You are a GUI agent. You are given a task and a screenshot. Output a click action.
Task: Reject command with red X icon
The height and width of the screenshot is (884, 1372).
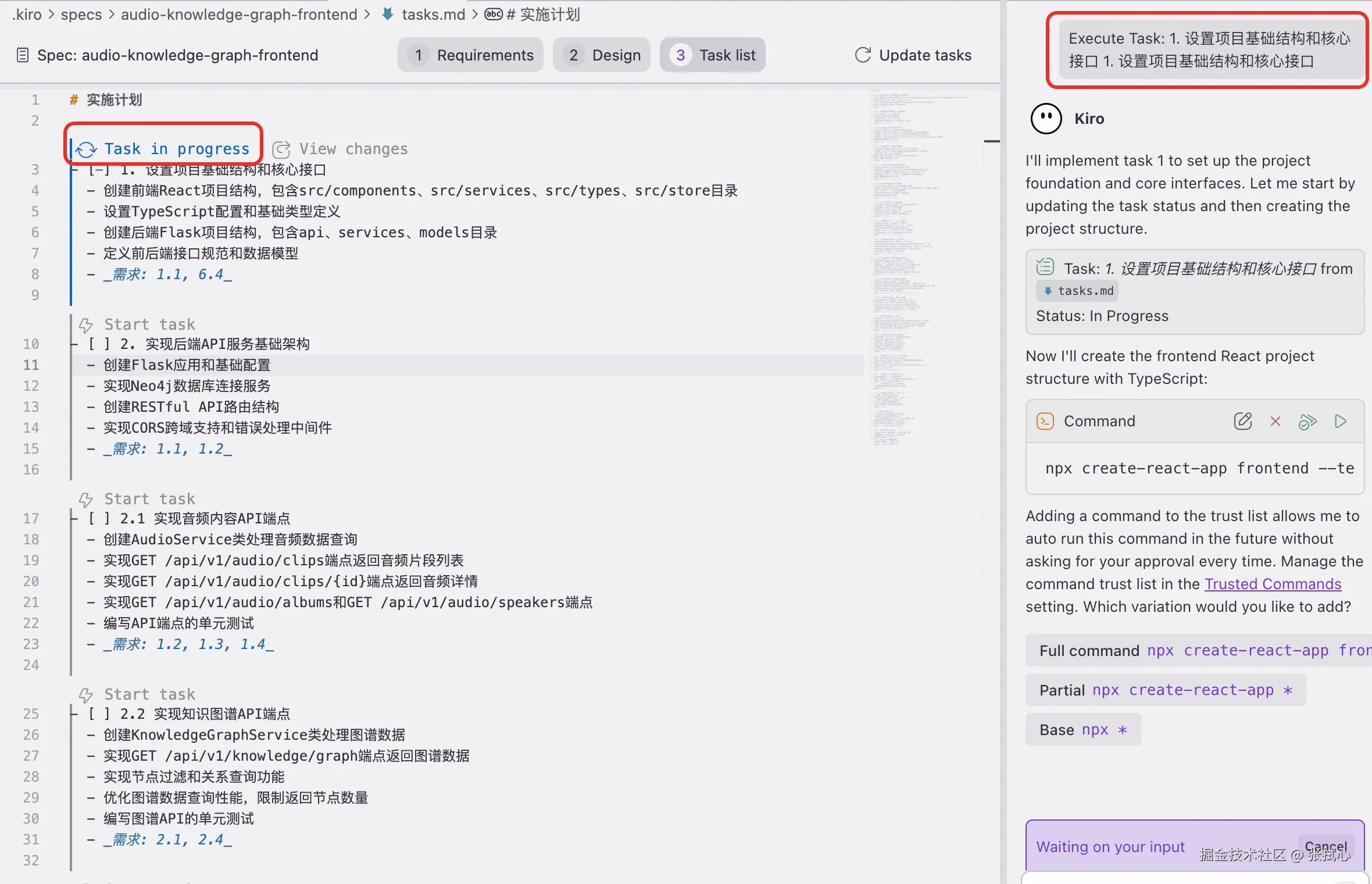(x=1275, y=421)
